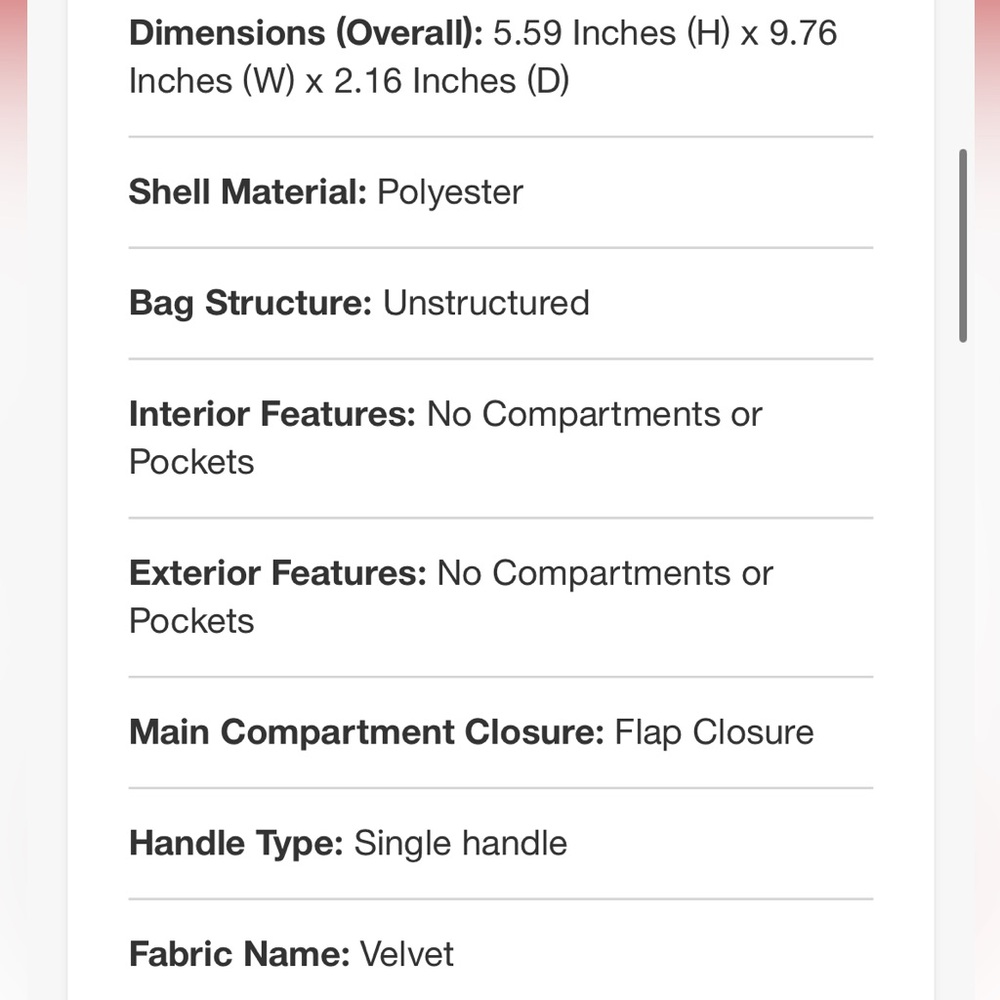
Task: Click the Unstructured value text
Action: [x=486, y=303]
